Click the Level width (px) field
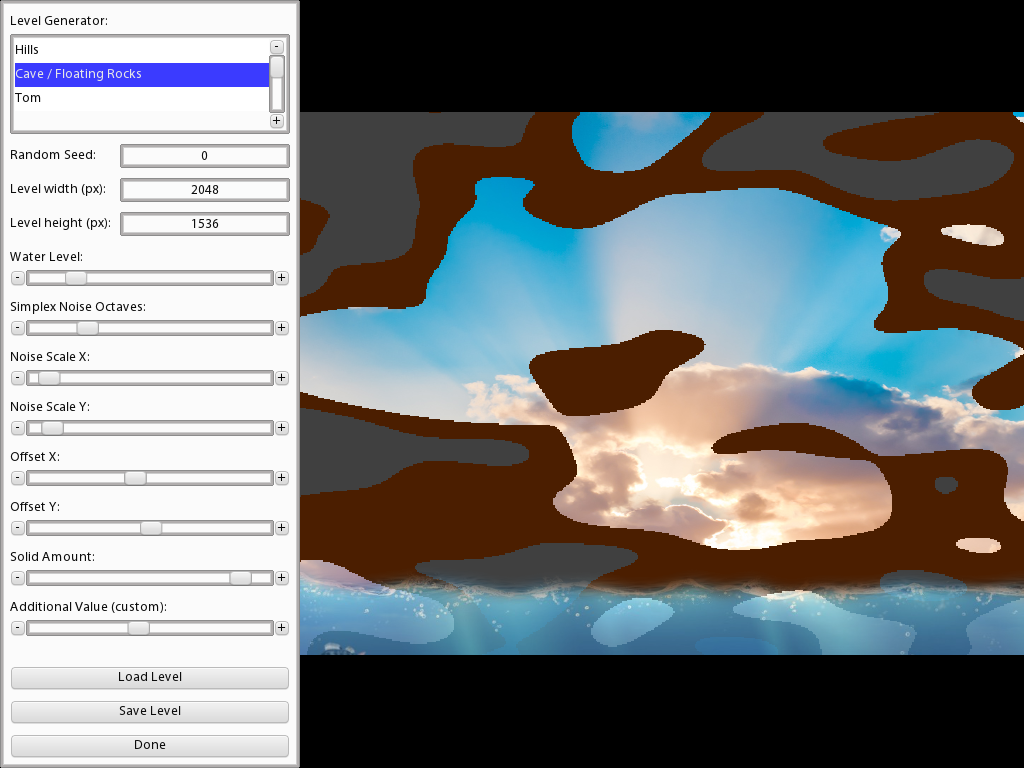This screenshot has width=1024, height=768. (x=204, y=190)
